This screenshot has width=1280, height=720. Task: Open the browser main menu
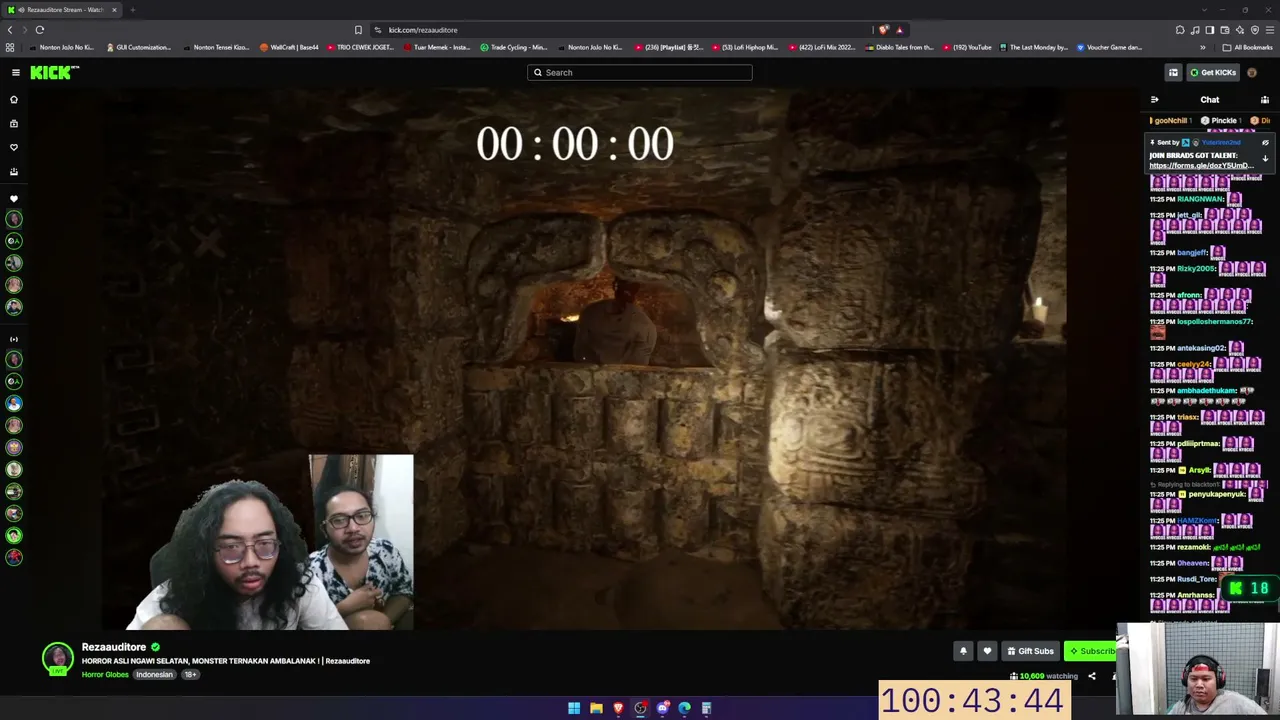tap(1270, 30)
